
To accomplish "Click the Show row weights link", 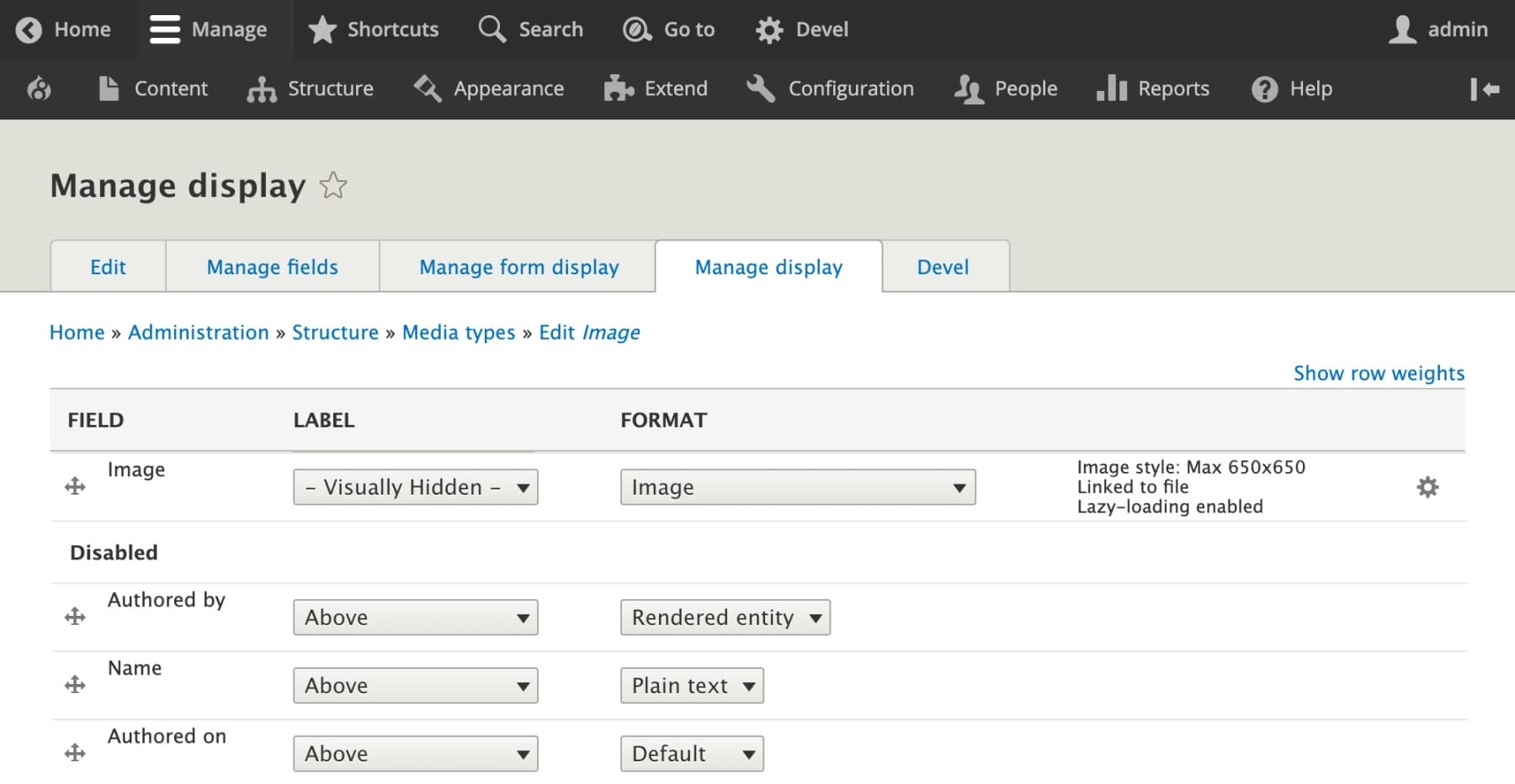I will [1378, 373].
